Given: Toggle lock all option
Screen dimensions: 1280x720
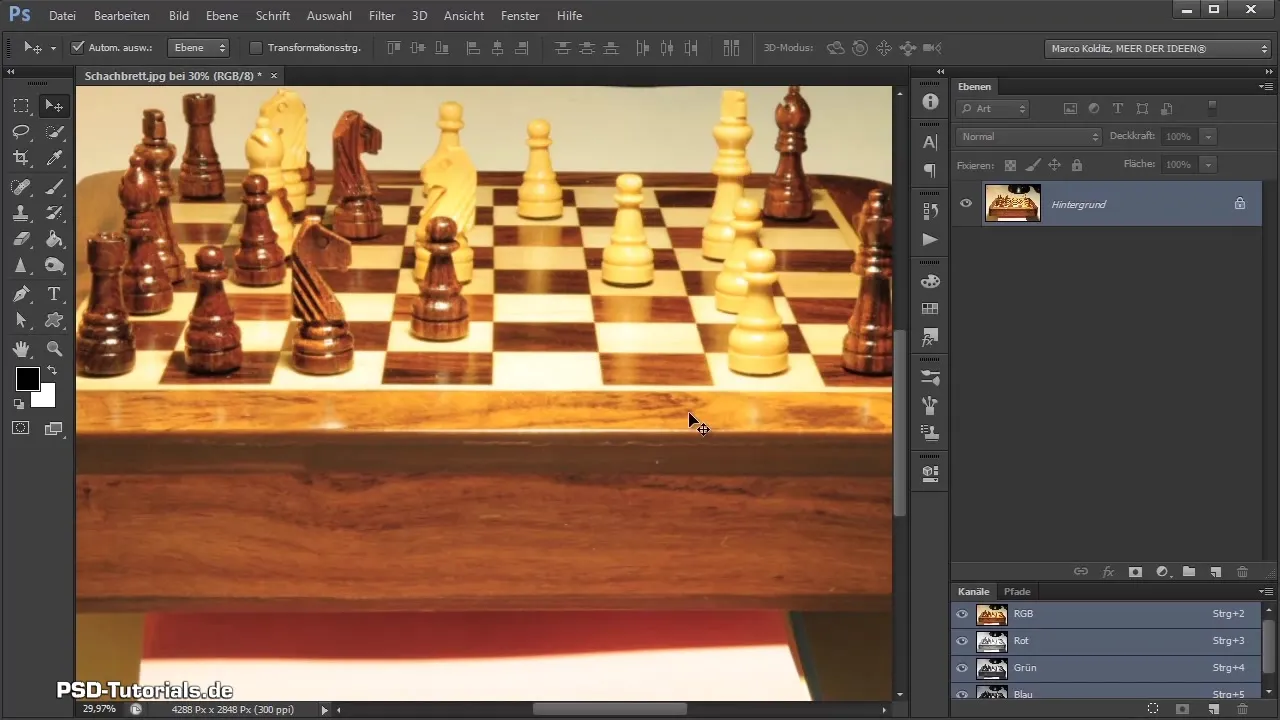Looking at the screenshot, I should [1076, 165].
